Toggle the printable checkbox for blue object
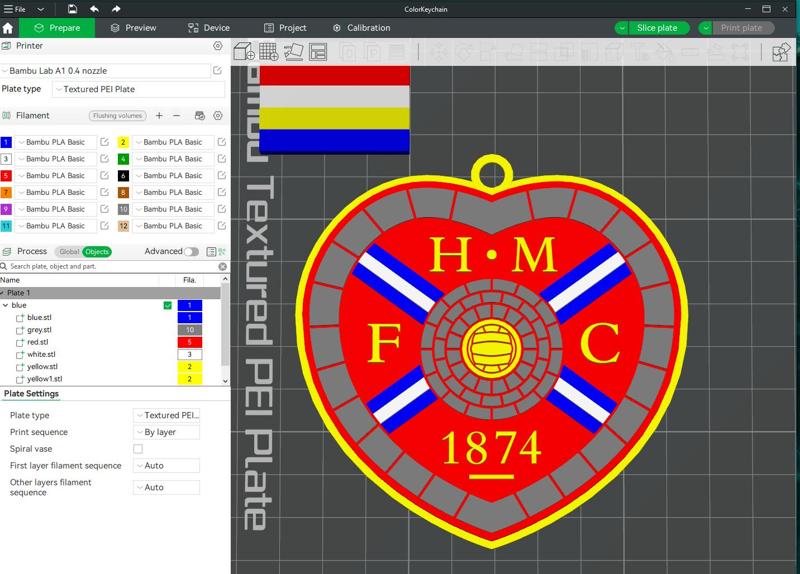The image size is (800, 574). pyautogui.click(x=167, y=305)
